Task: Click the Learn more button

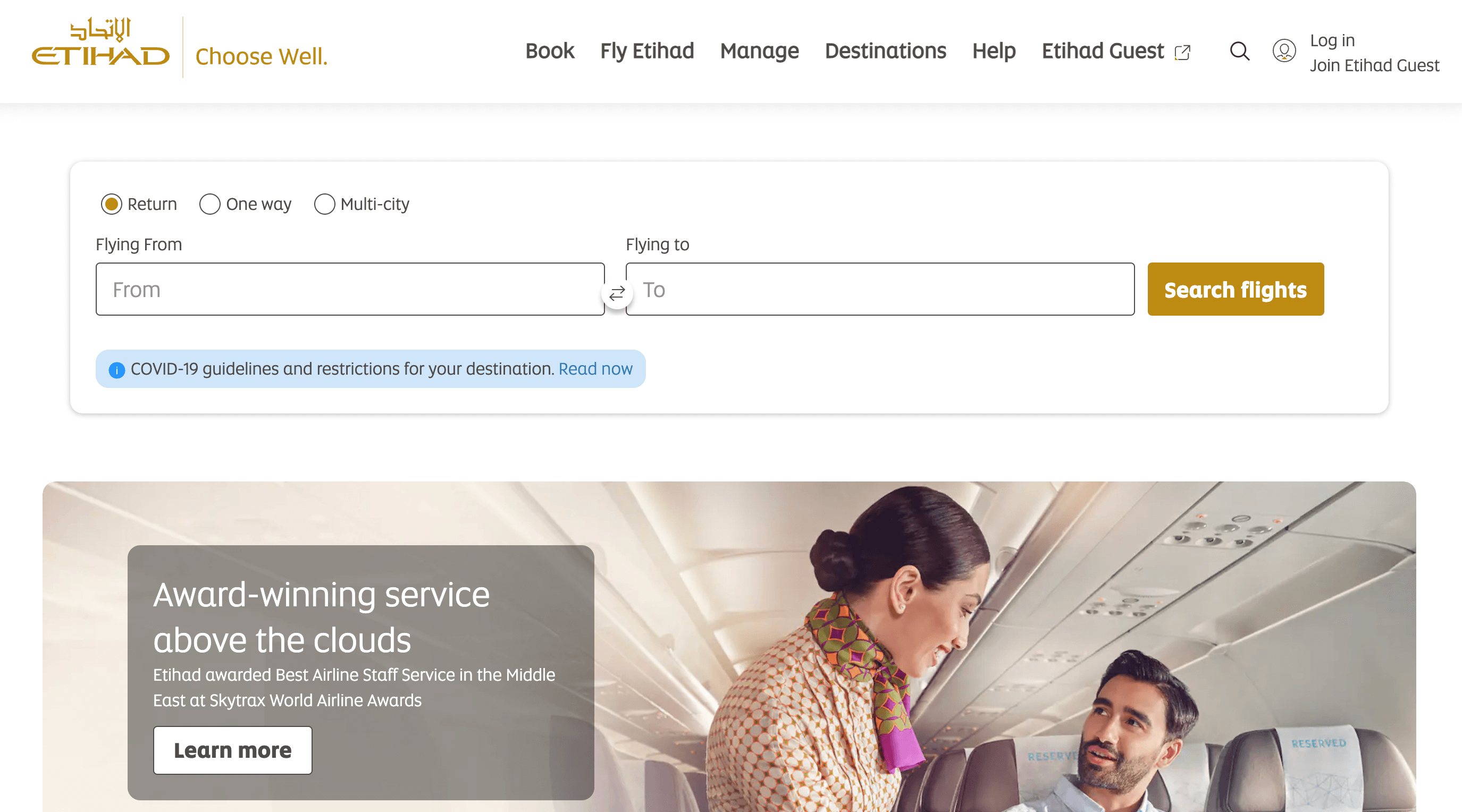Action: tap(233, 750)
